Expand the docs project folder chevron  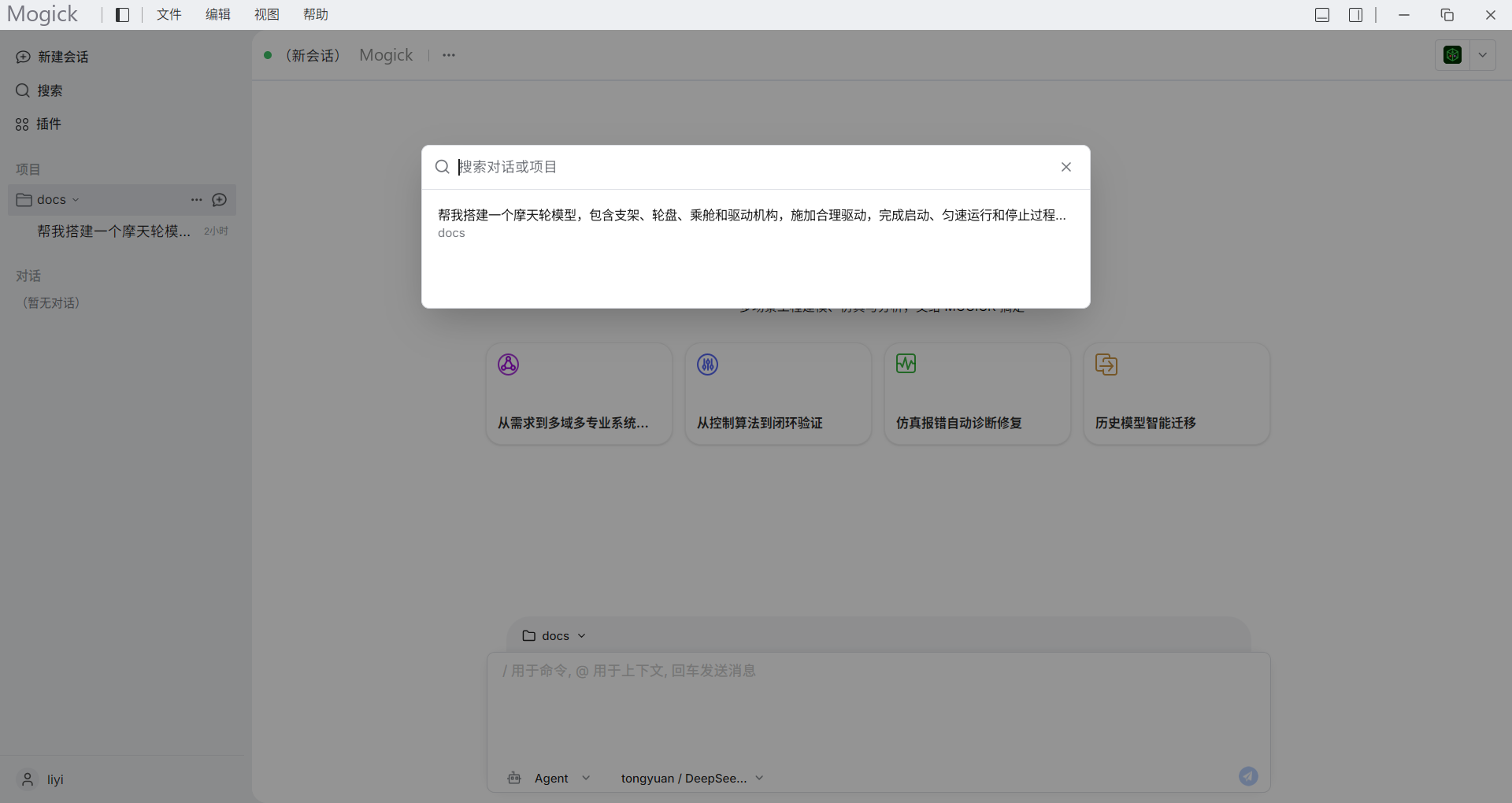[76, 200]
